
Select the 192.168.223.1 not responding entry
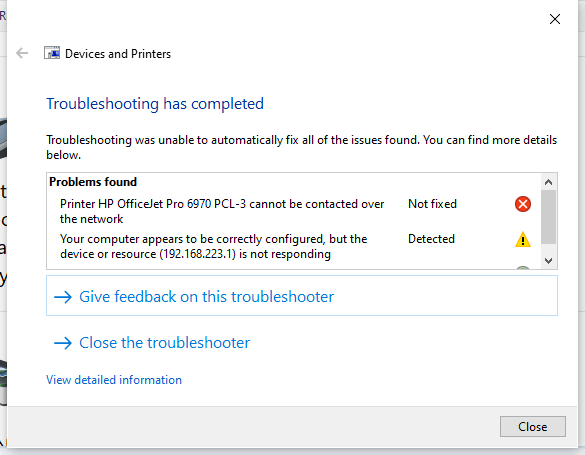[x=213, y=246]
